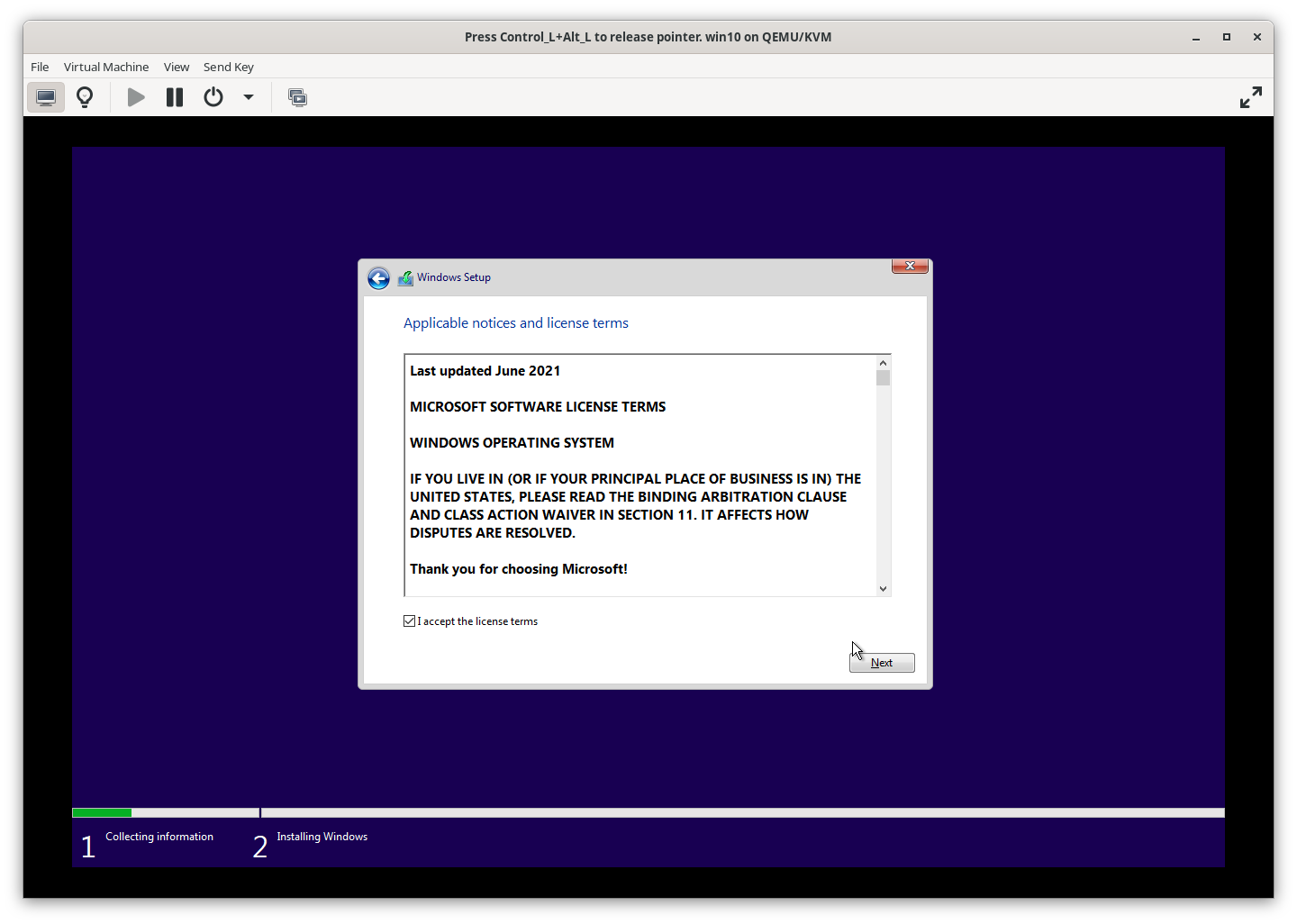Image resolution: width=1297 pixels, height=924 pixels.
Task: Expand the shutdown options dropdown arrow
Action: click(x=249, y=97)
